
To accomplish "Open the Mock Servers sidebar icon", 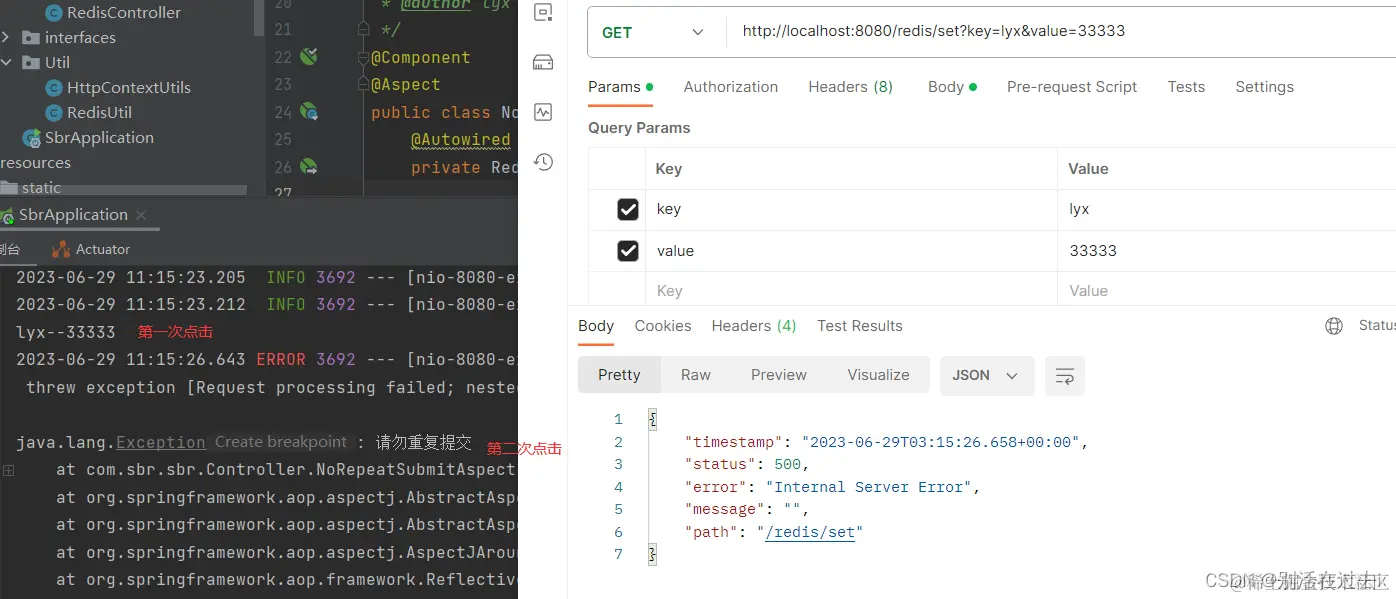I will 543,63.
